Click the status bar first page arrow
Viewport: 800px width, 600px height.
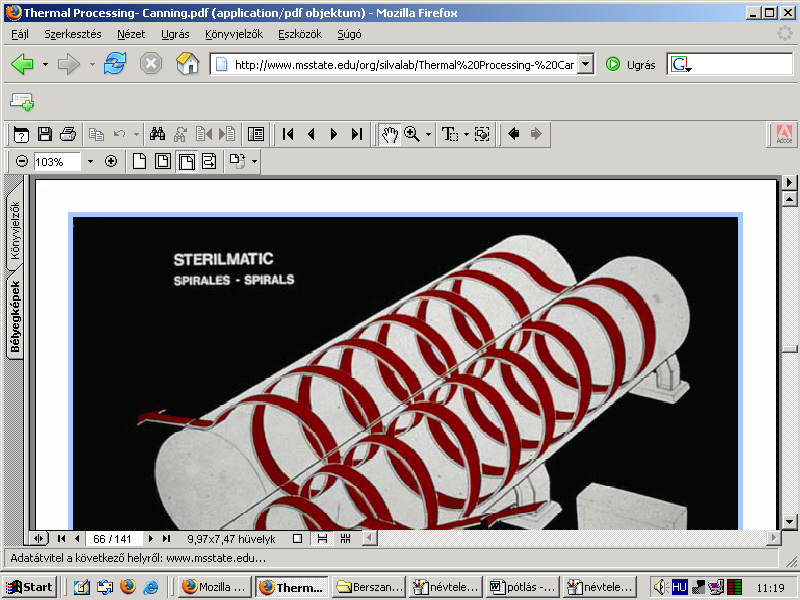tap(61, 538)
